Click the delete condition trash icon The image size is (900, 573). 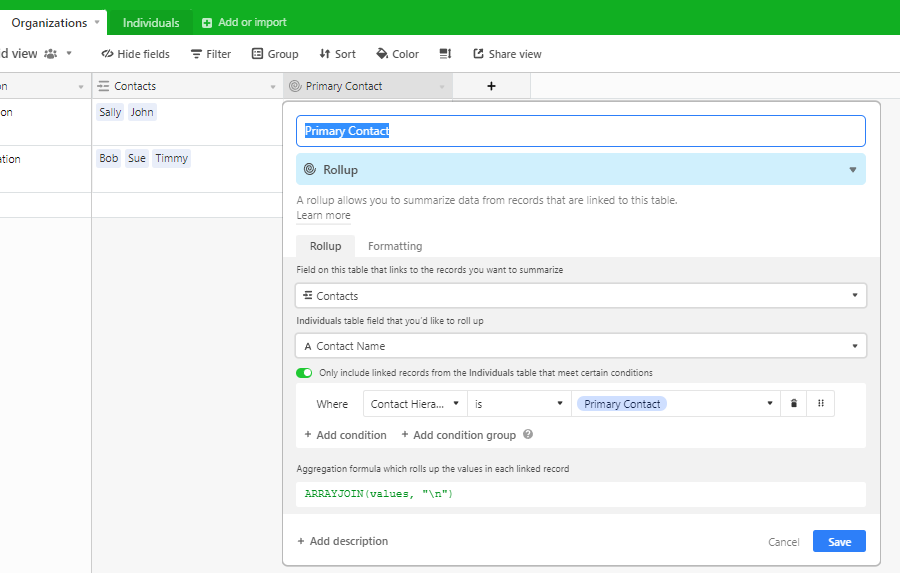[794, 404]
